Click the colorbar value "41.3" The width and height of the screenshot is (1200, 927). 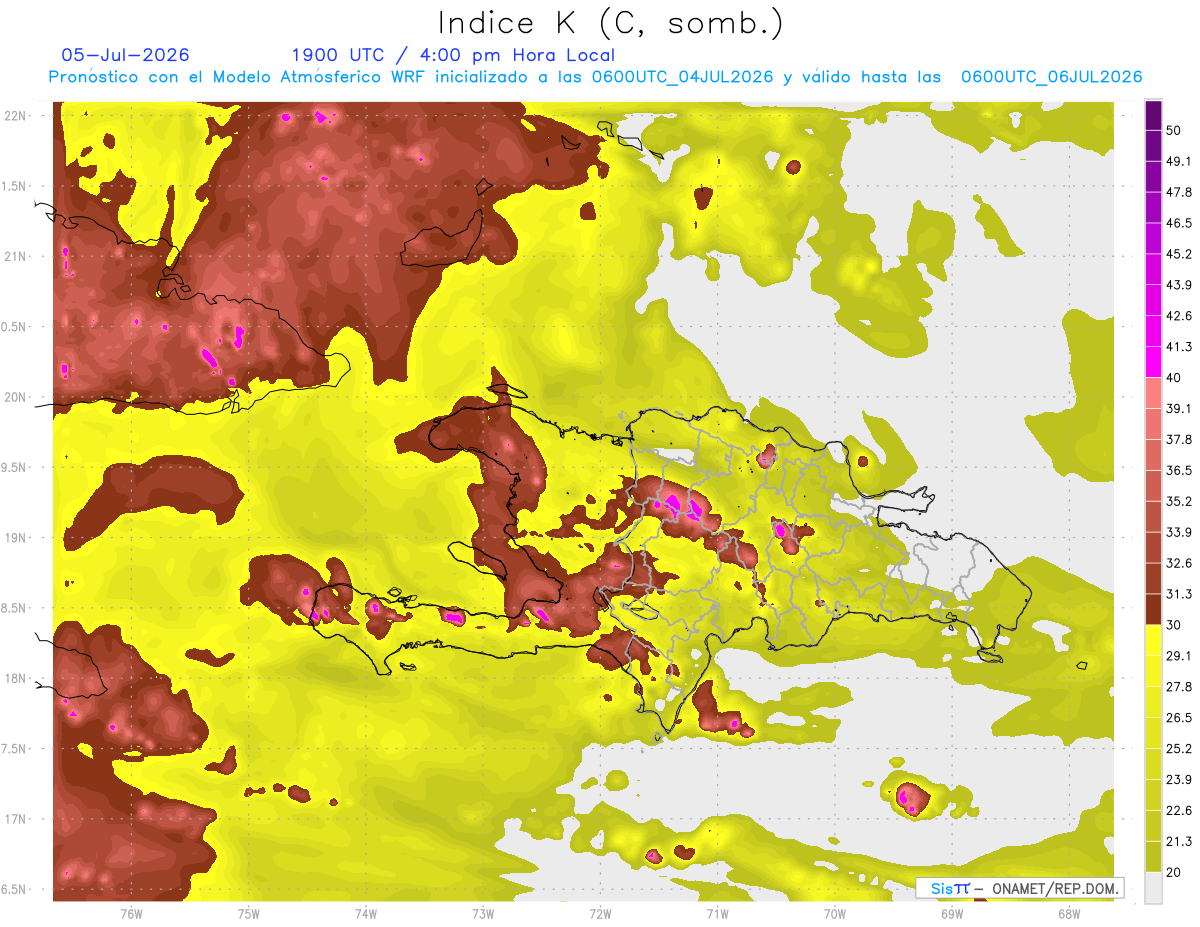1179,347
